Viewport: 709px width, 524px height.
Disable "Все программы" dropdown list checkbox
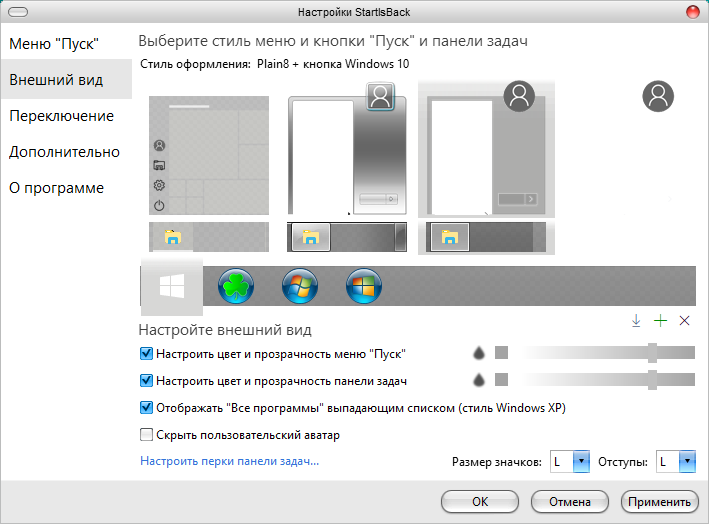point(147,408)
